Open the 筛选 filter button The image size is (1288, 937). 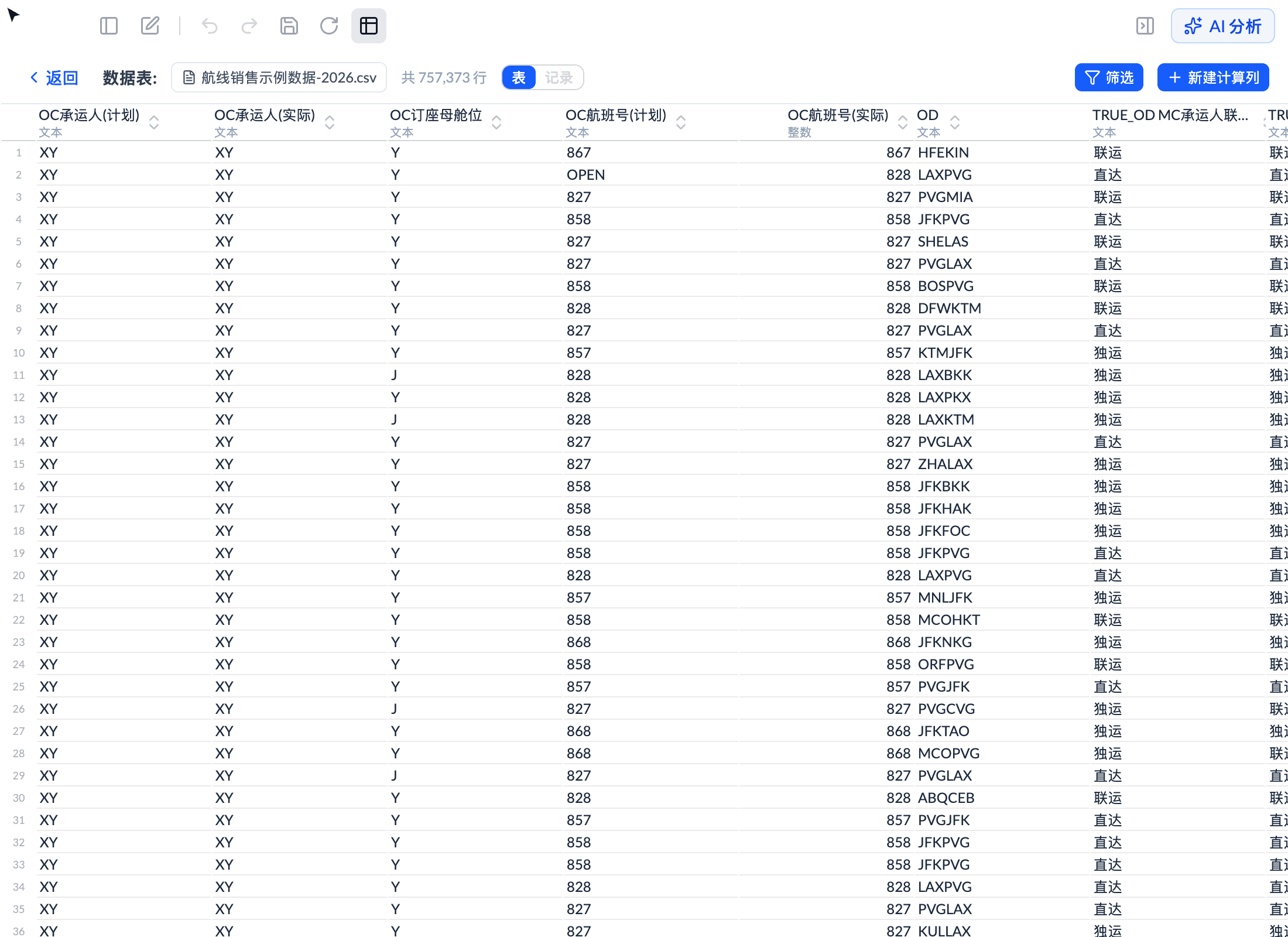coord(1109,77)
